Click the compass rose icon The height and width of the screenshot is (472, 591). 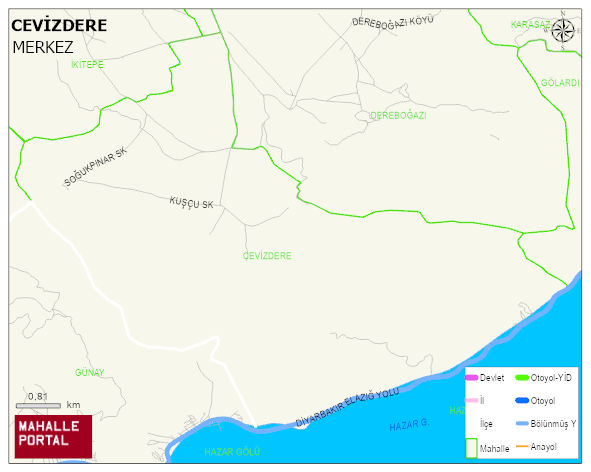563,31
